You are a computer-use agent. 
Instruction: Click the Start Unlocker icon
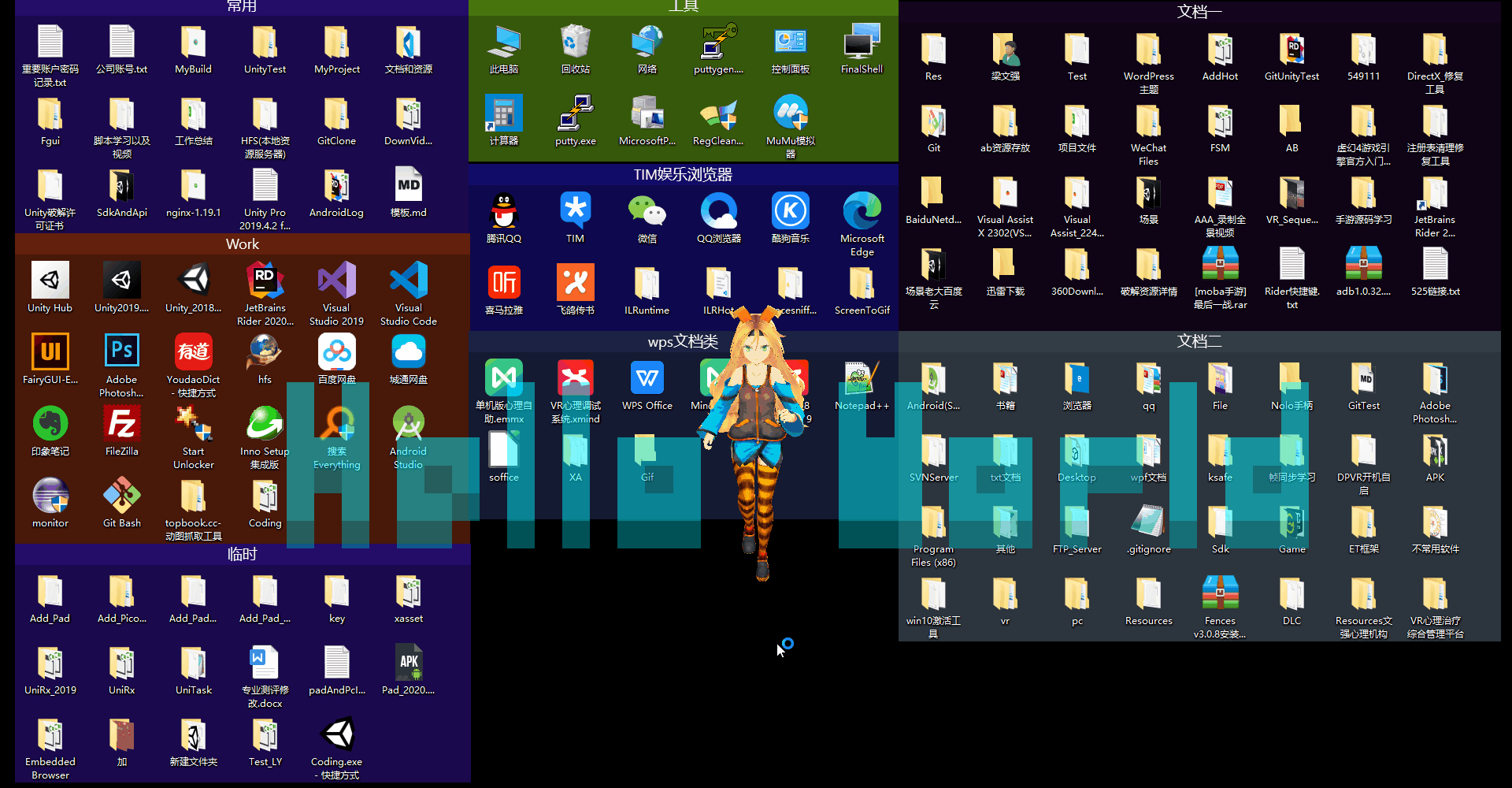193,437
